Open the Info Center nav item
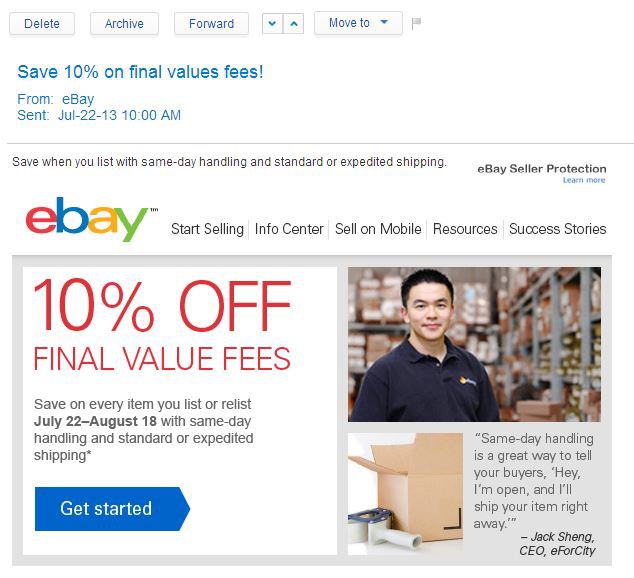 [x=289, y=229]
